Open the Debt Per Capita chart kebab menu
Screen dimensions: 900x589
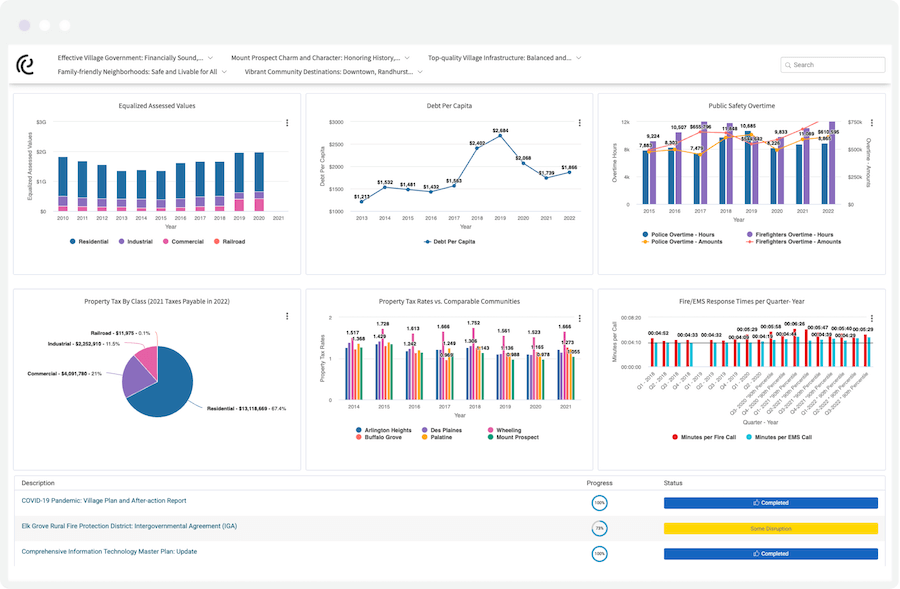580,122
